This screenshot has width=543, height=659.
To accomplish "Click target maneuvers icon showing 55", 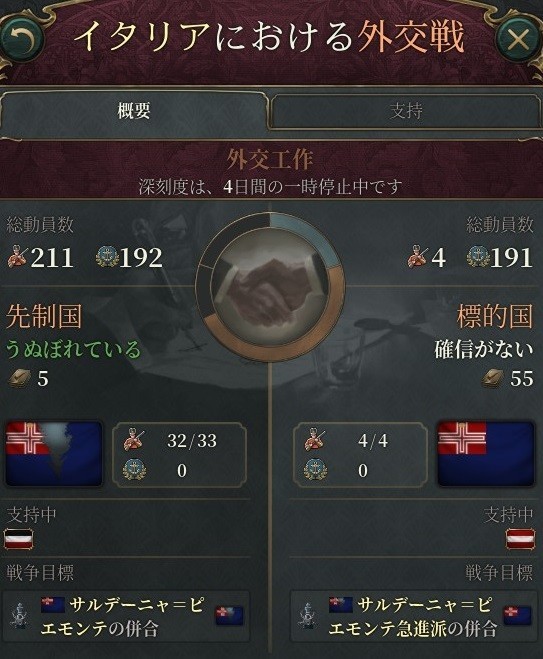I will (493, 378).
